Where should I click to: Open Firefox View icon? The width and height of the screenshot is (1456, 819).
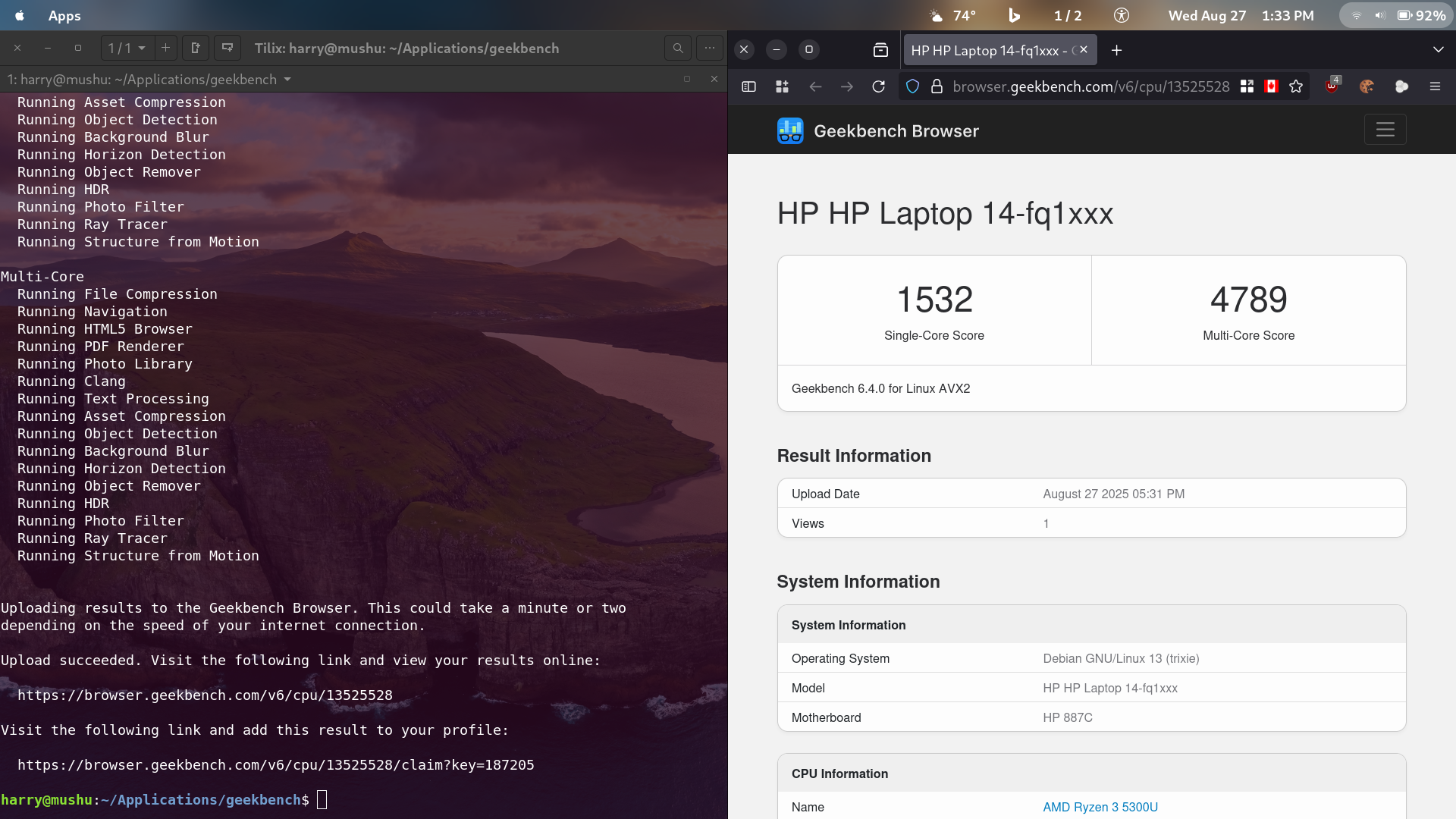[x=880, y=50]
